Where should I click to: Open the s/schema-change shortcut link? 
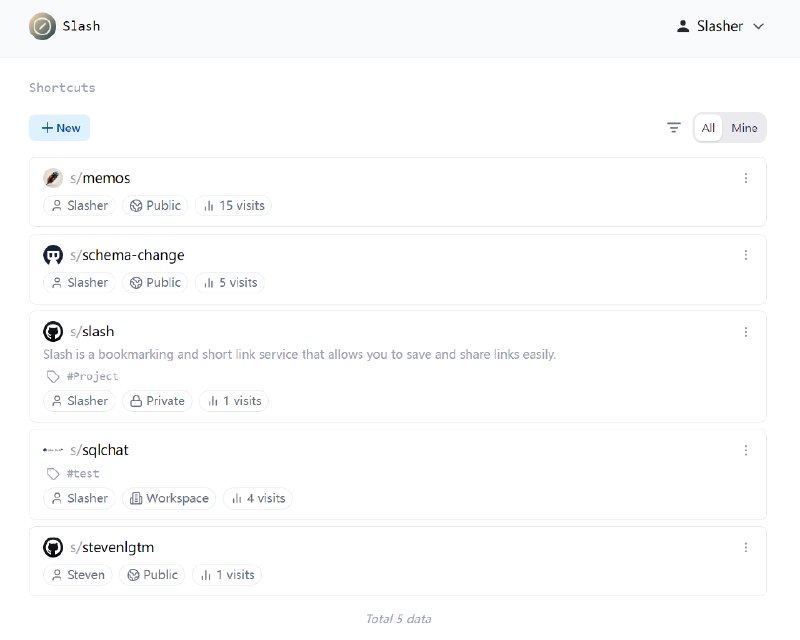coord(127,255)
